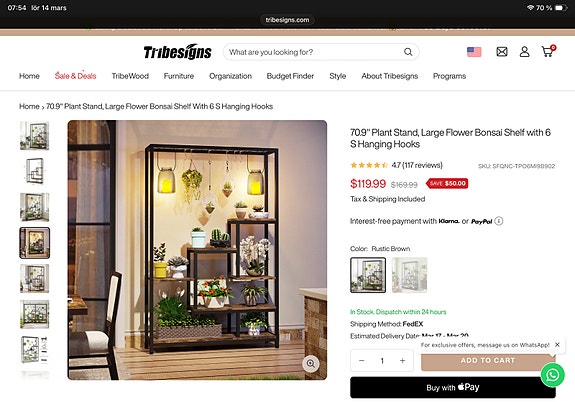Click the Home breadcrumb link

[x=29, y=106]
